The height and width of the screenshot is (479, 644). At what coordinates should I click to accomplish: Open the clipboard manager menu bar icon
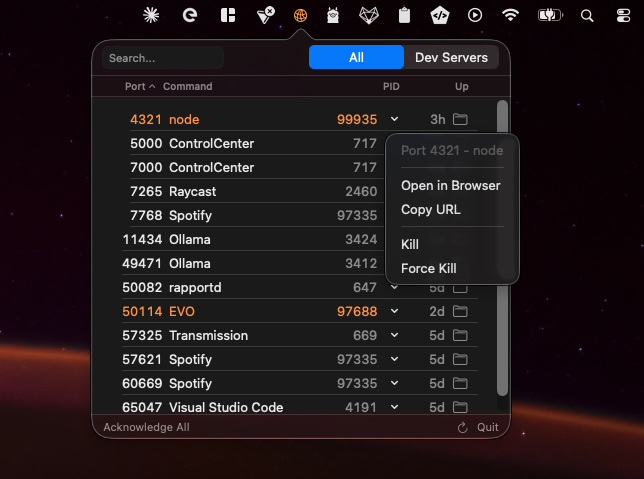coord(404,16)
